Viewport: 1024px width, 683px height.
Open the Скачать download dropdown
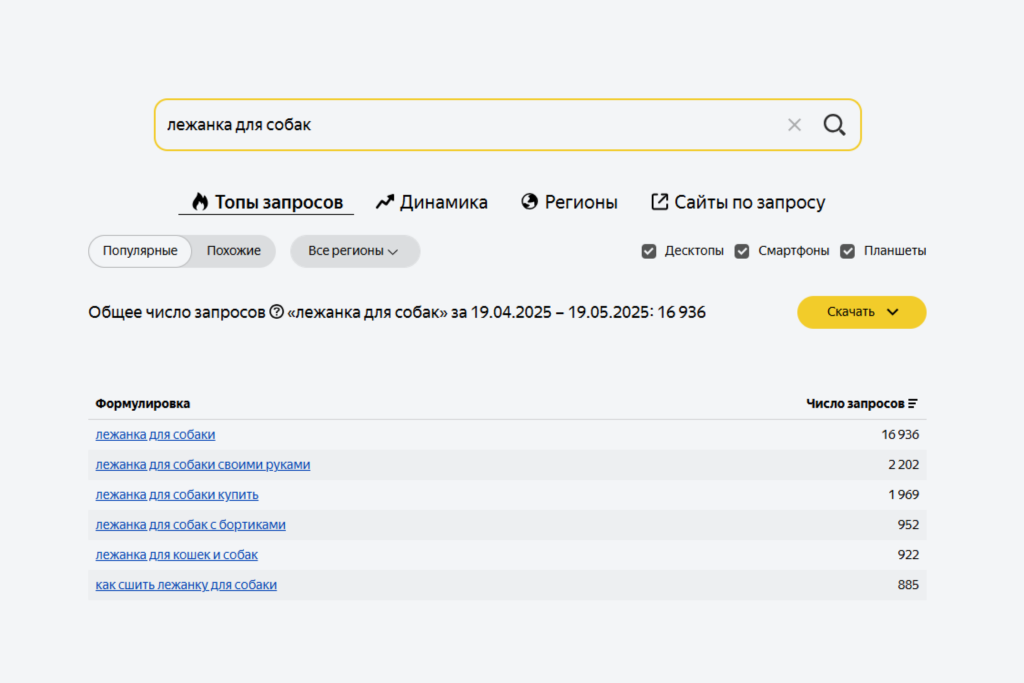tap(861, 312)
